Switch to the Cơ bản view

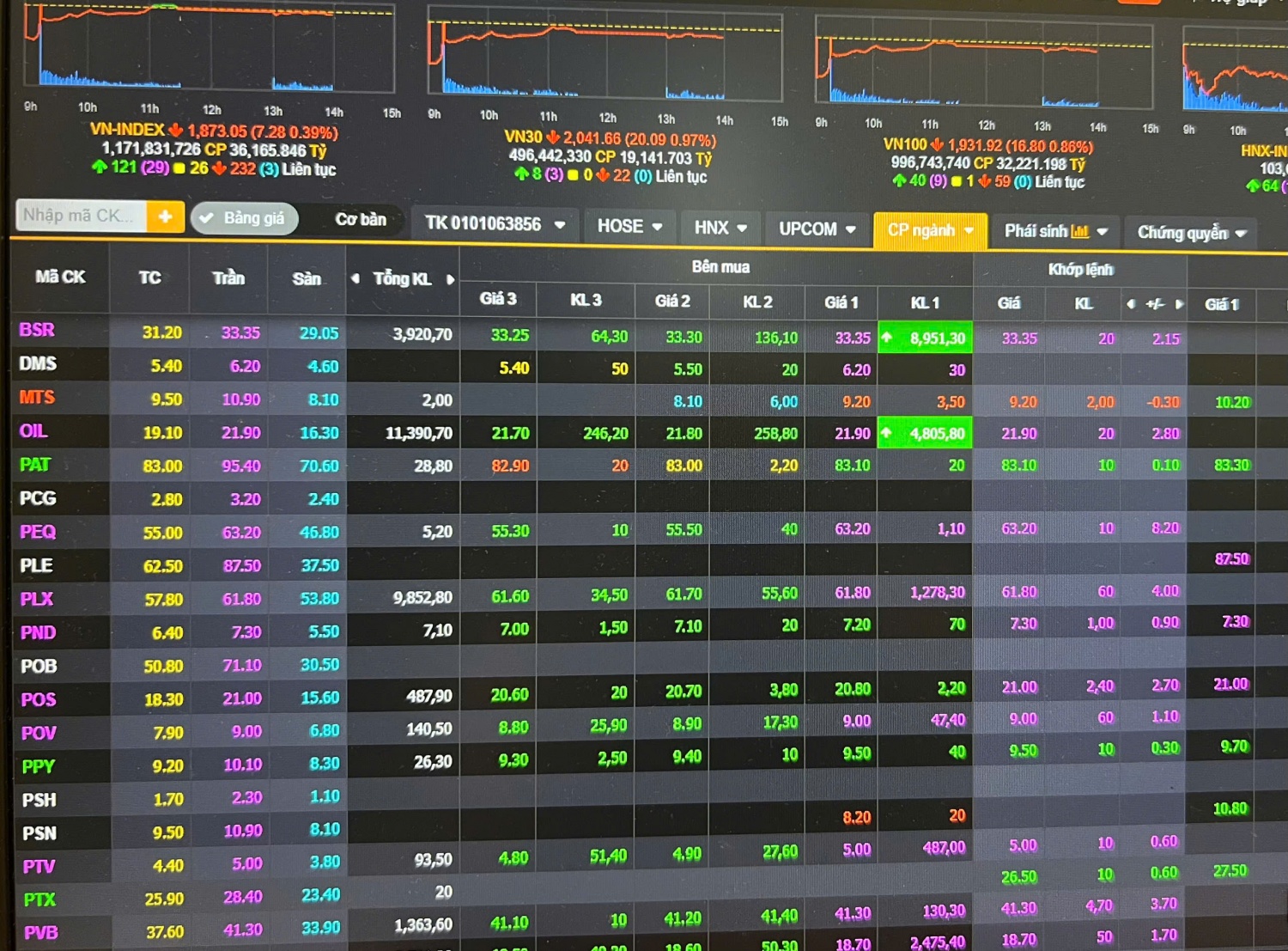(x=360, y=220)
